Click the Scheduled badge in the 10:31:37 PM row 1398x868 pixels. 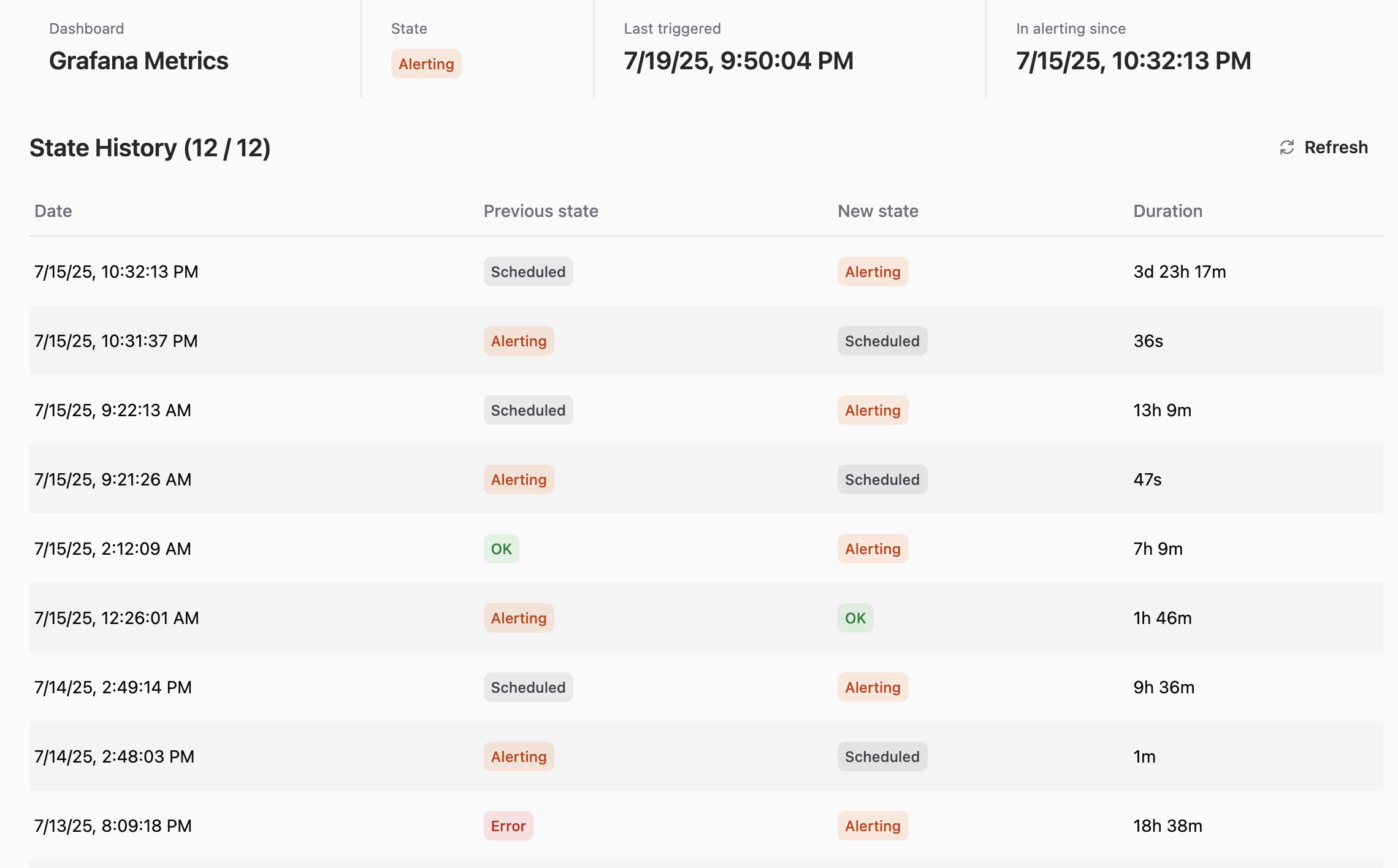[x=882, y=341]
